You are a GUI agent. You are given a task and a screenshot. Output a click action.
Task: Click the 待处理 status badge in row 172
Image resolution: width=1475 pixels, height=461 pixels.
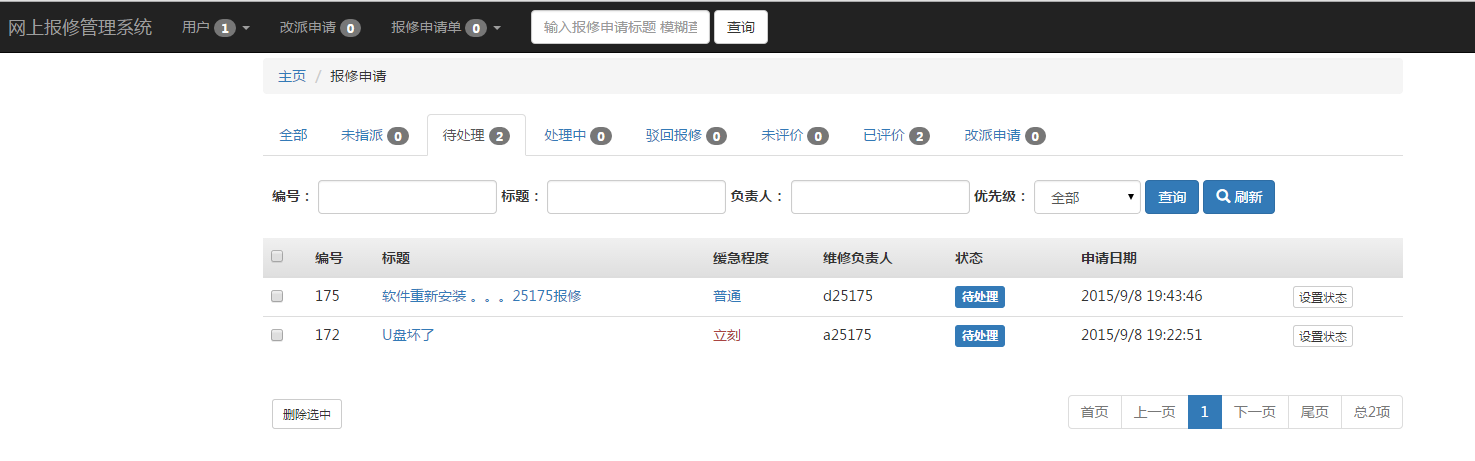pos(980,336)
